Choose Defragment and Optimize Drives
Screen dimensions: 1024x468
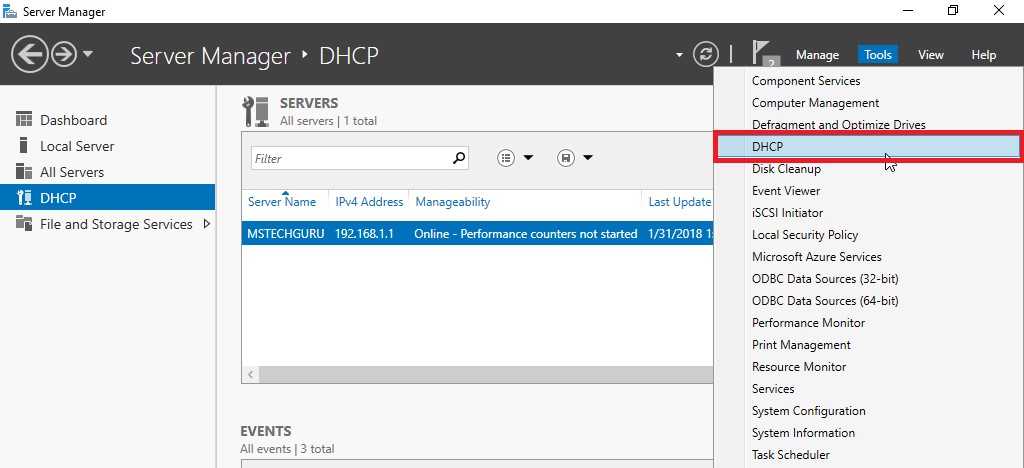[x=839, y=125]
